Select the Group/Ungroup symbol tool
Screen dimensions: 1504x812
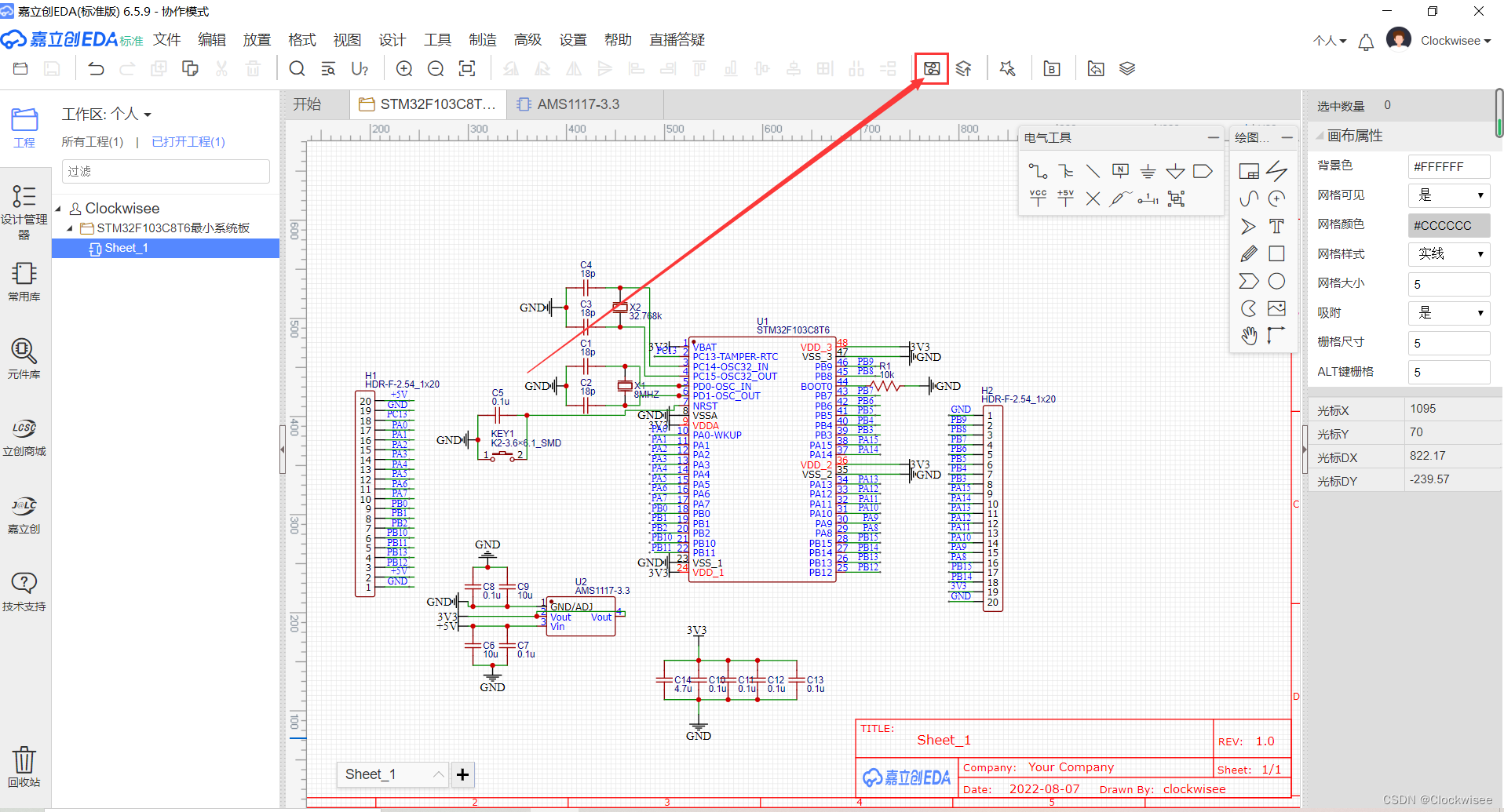pos(1176,198)
